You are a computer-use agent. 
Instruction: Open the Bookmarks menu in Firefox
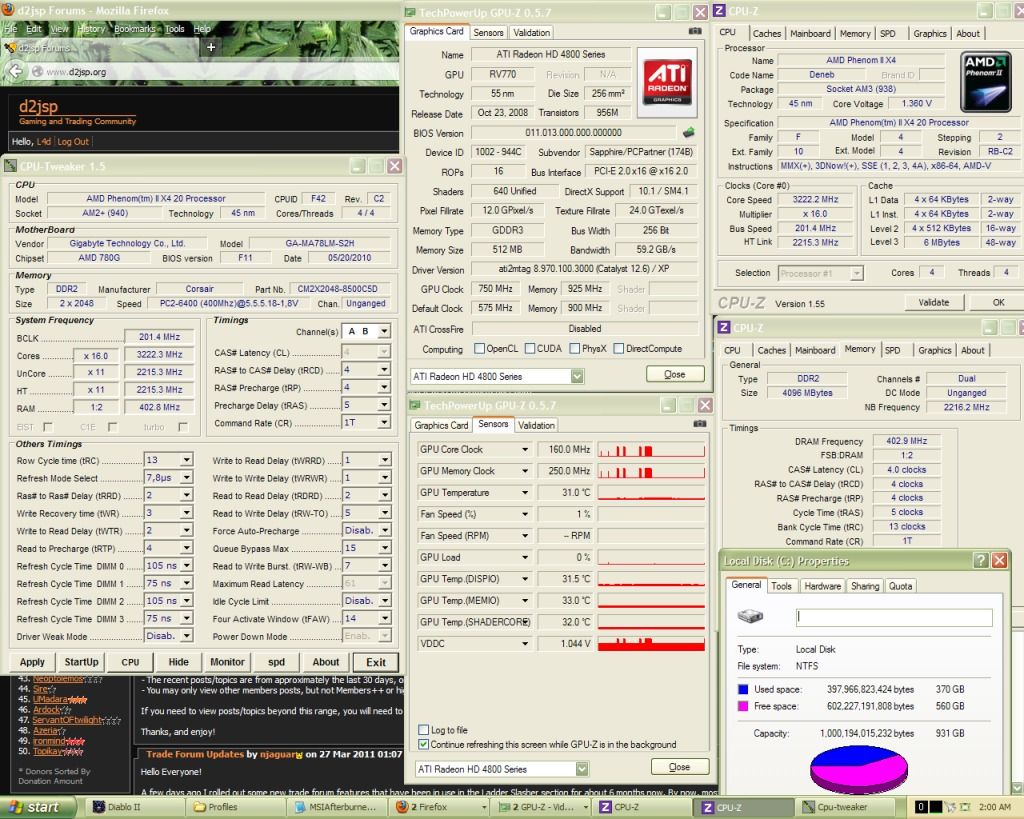[134, 29]
